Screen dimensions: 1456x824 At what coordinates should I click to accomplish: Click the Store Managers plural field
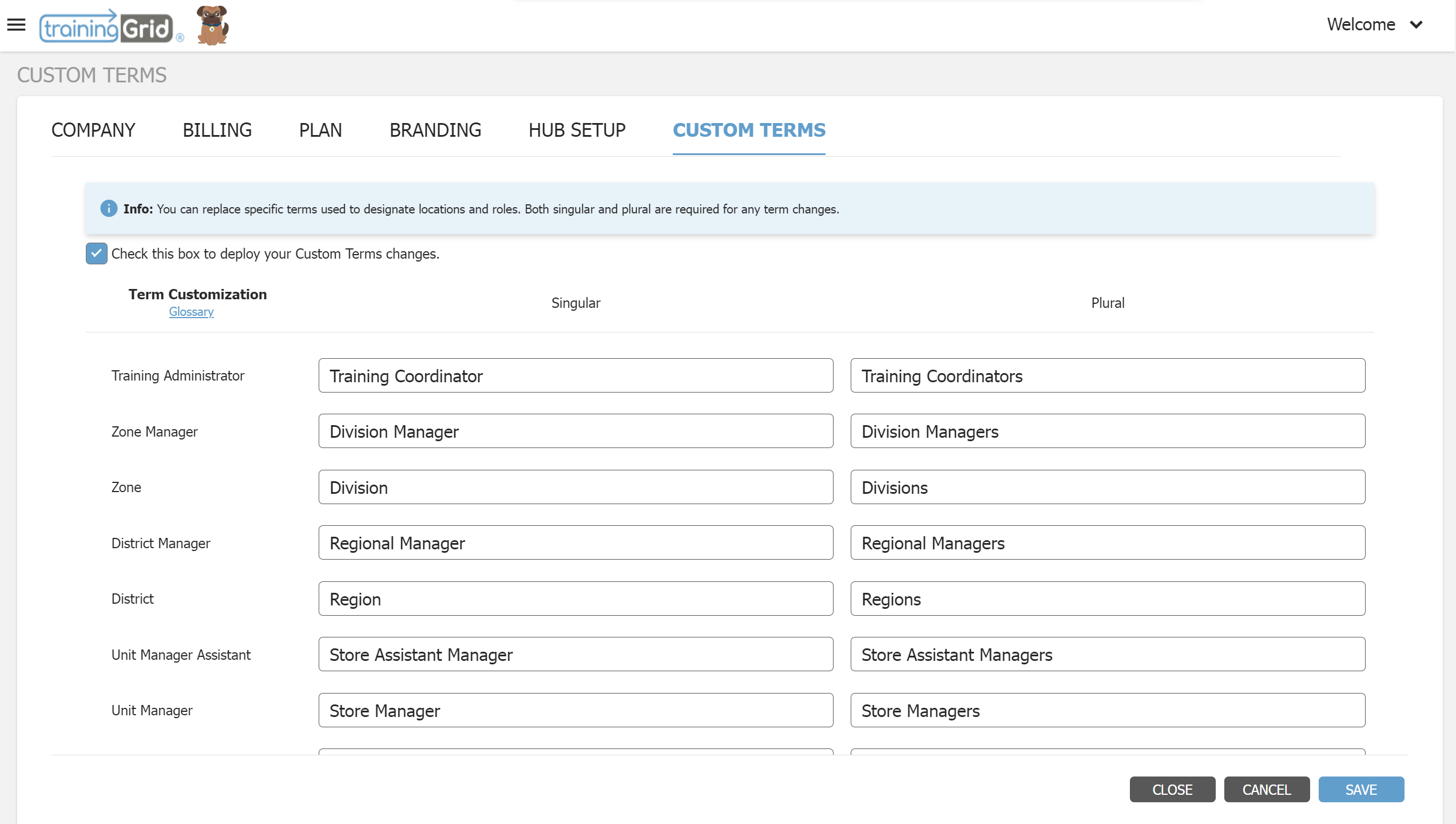pyautogui.click(x=1108, y=711)
